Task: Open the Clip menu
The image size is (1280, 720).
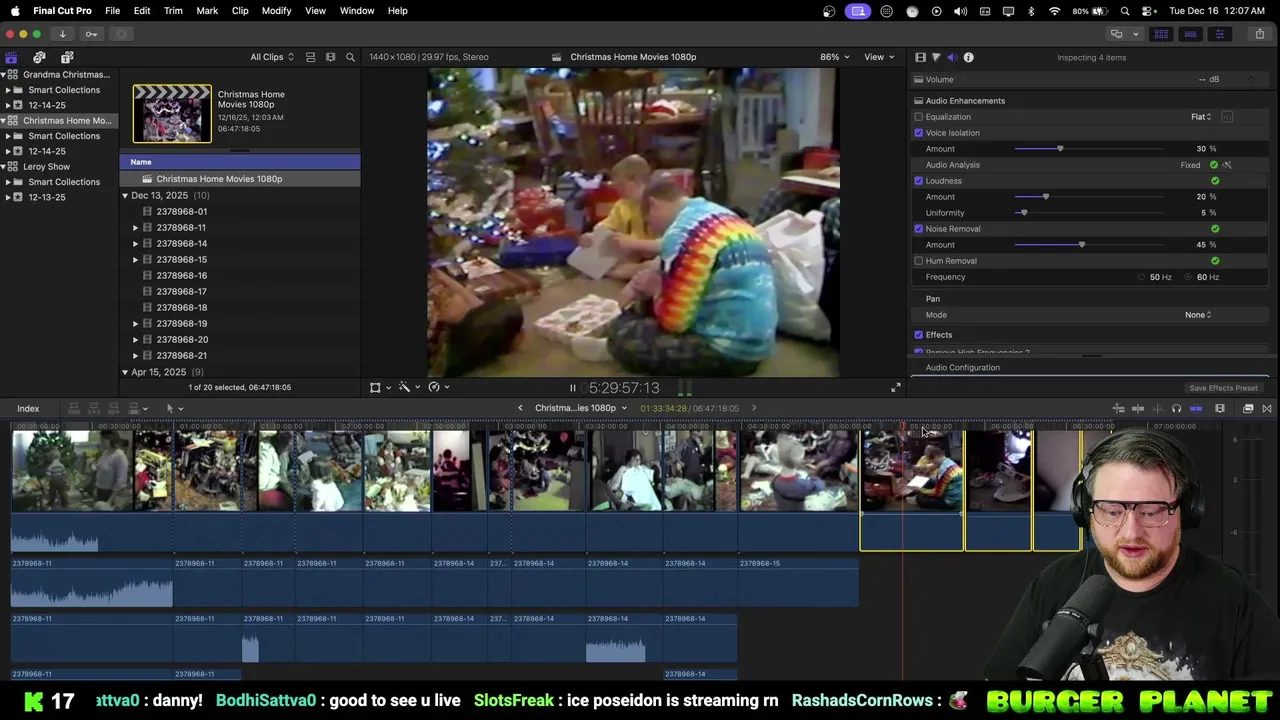Action: click(x=240, y=11)
